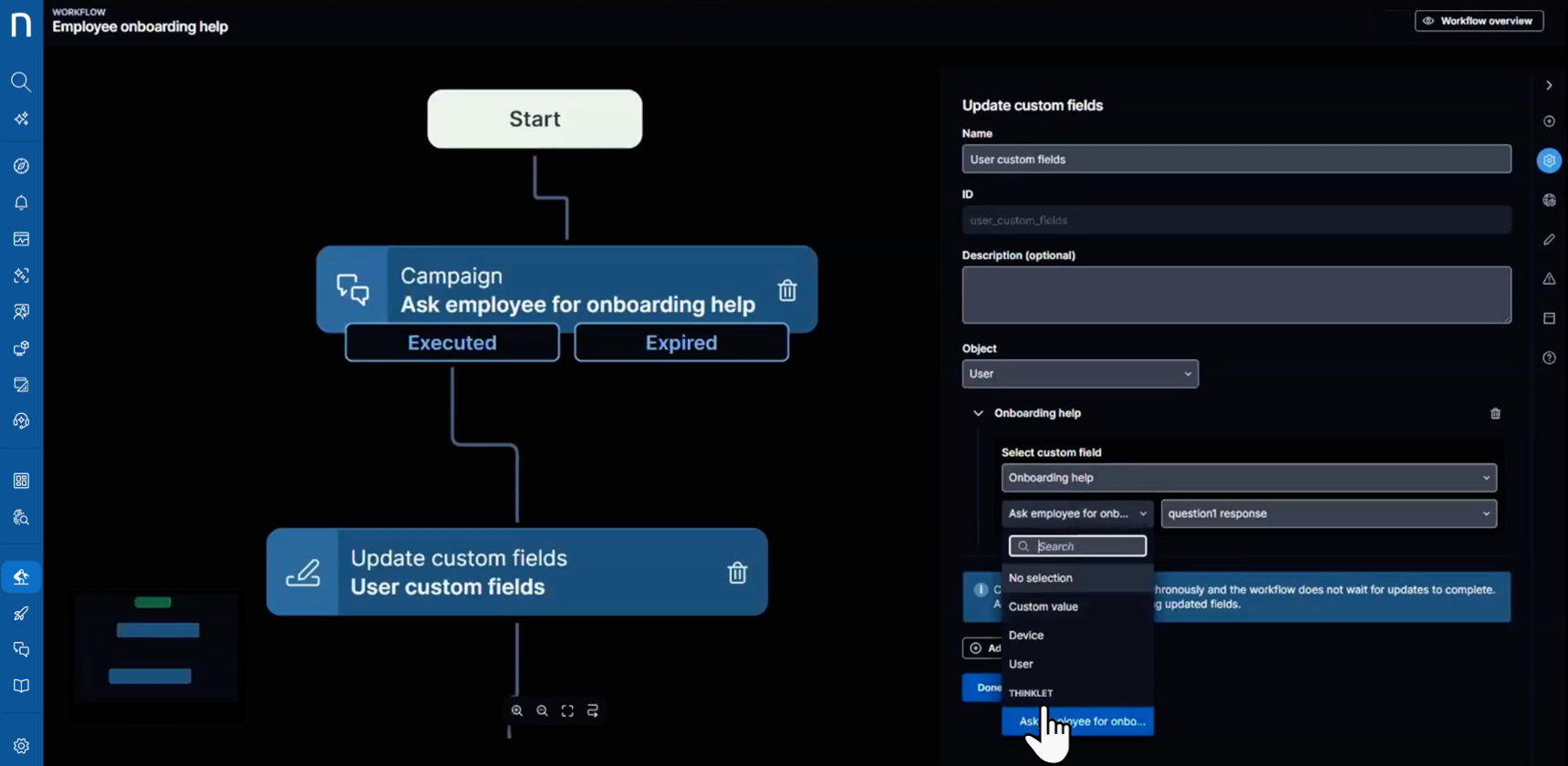Select the Executed outcome on Campaign node
The height and width of the screenshot is (766, 1568).
(x=452, y=343)
